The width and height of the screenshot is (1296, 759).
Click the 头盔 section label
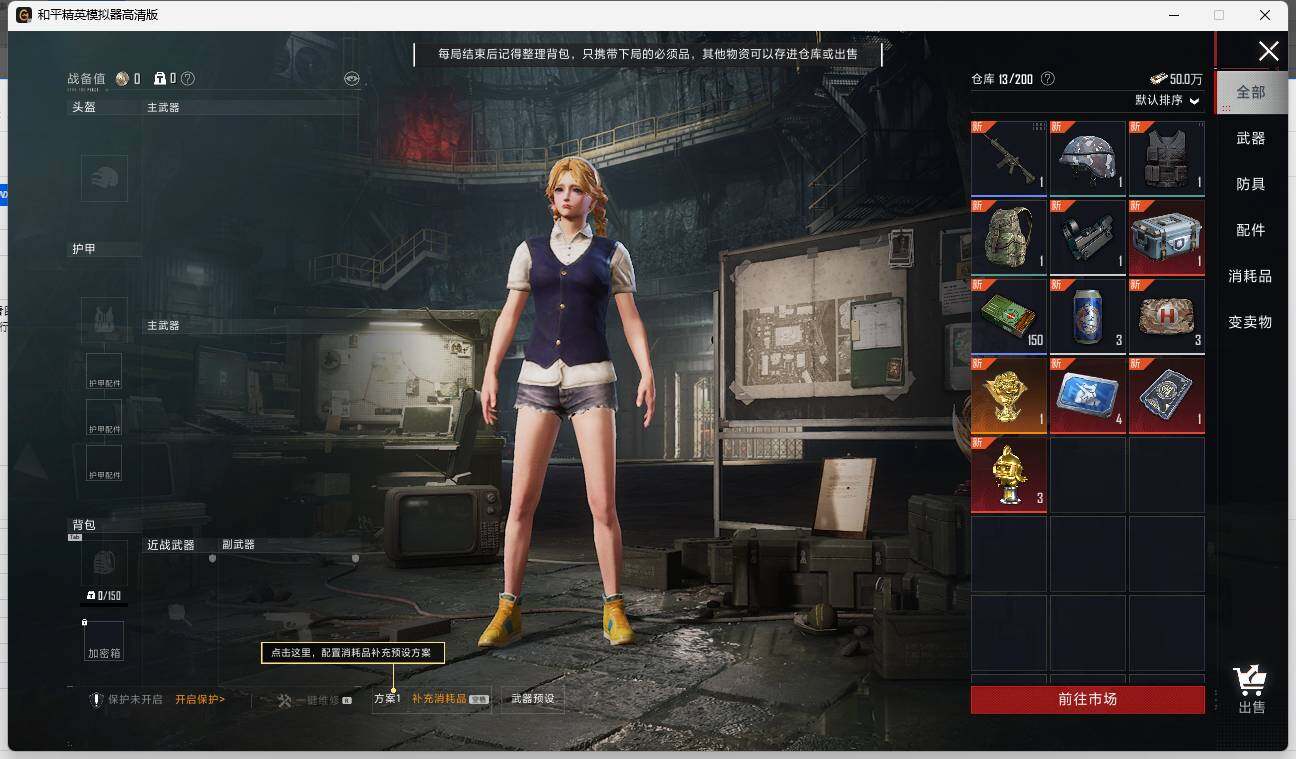tap(83, 107)
